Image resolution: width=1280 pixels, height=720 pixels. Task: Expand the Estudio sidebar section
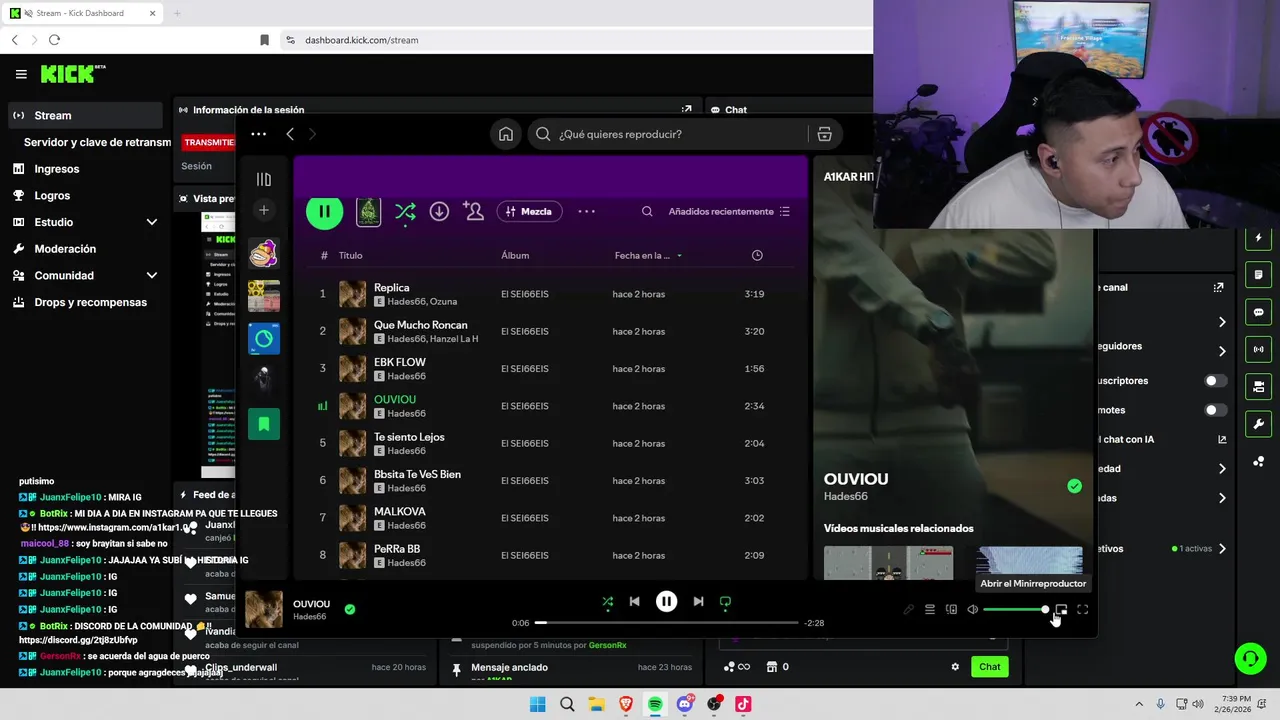tap(152, 222)
